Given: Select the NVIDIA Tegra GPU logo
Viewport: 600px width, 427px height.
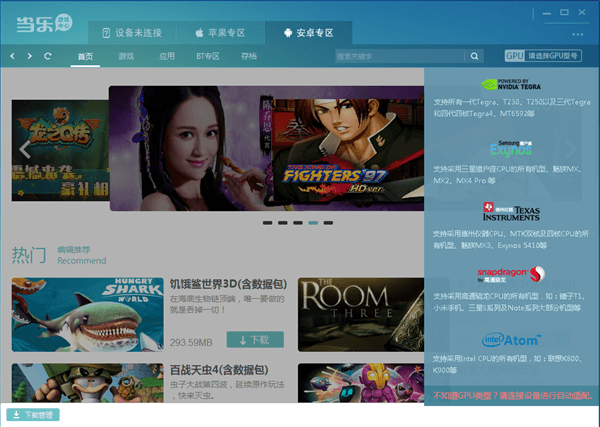Looking at the screenshot, I should click(512, 85).
